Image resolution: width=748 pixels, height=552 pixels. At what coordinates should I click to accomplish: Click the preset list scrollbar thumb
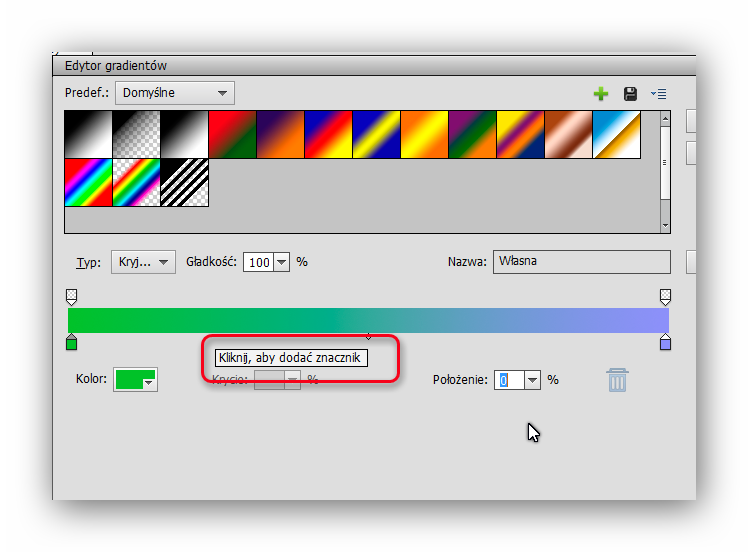(665, 162)
